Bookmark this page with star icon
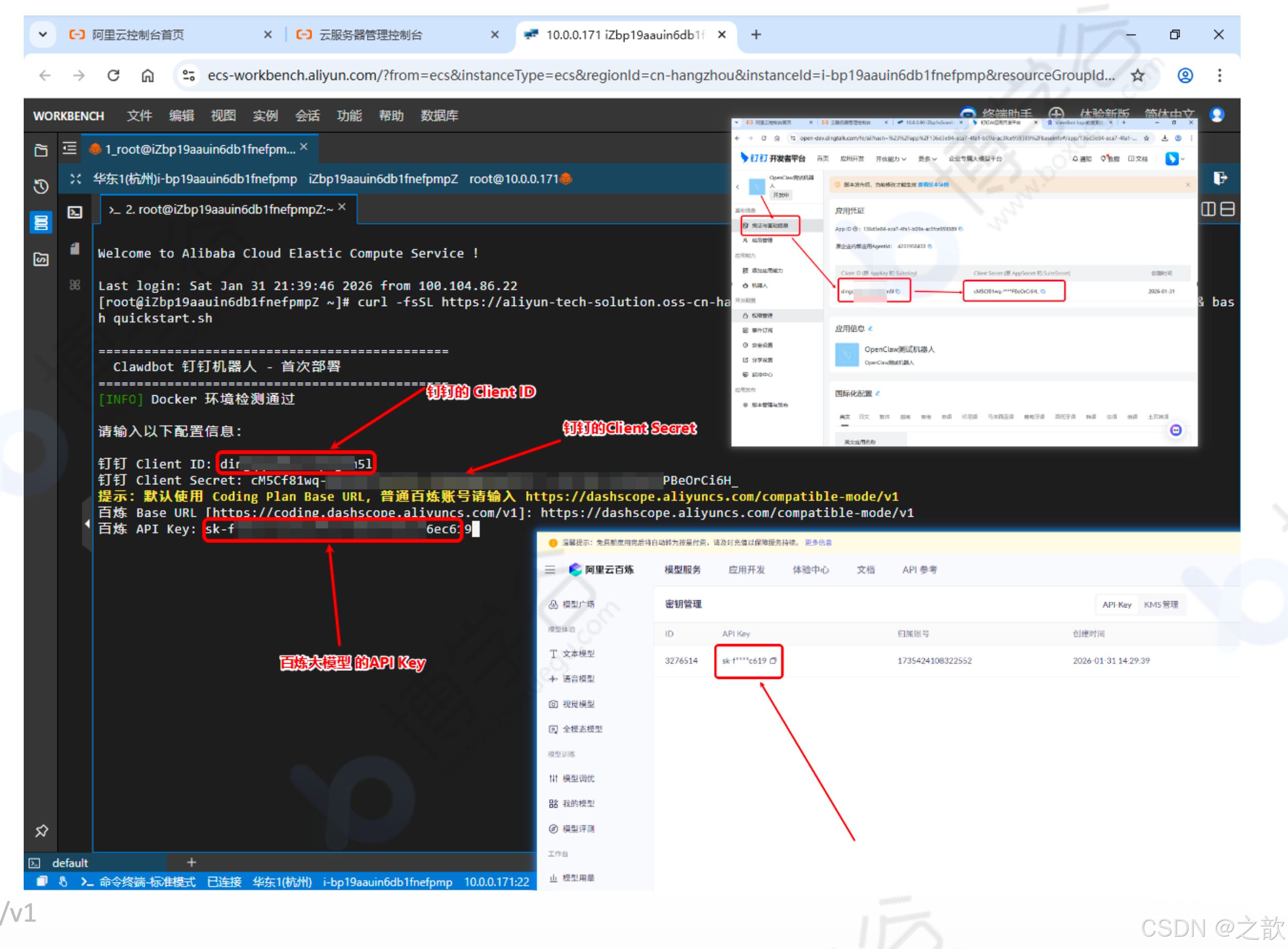The height and width of the screenshot is (949, 1288). coord(1138,75)
